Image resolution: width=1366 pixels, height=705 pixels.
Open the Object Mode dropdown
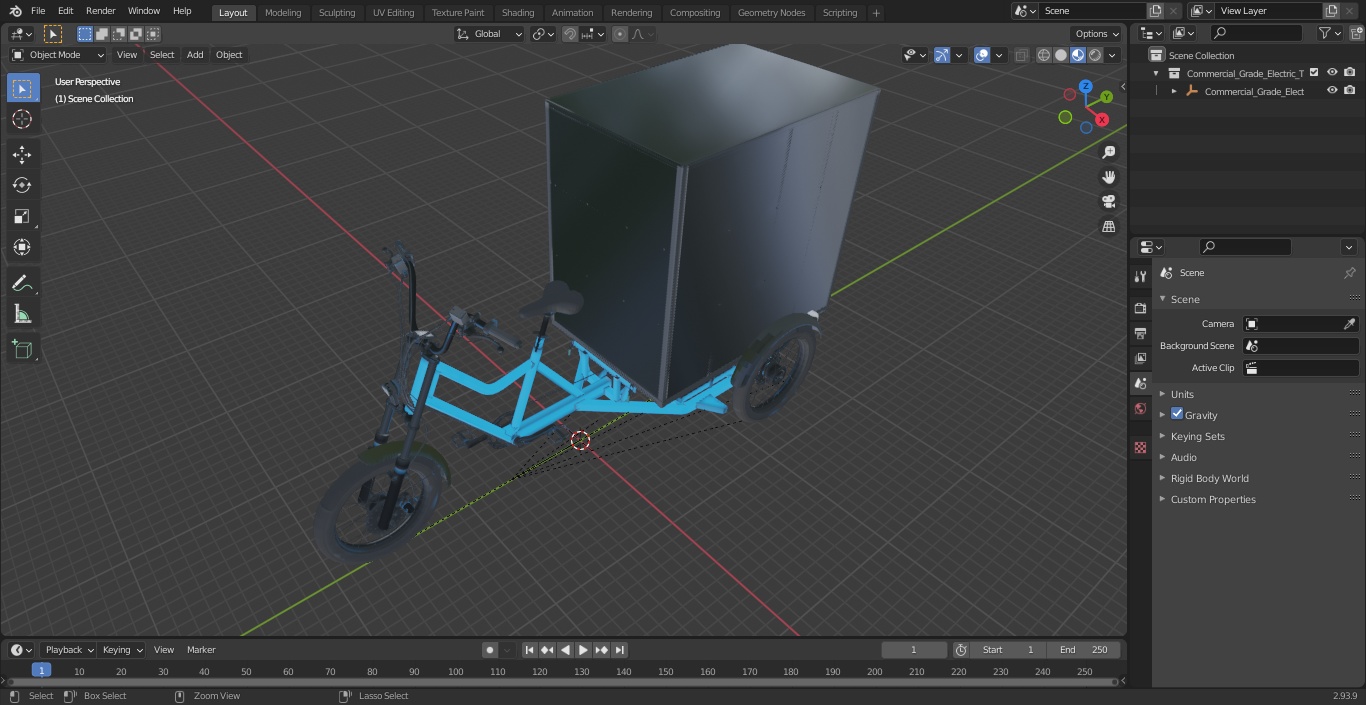[58, 55]
